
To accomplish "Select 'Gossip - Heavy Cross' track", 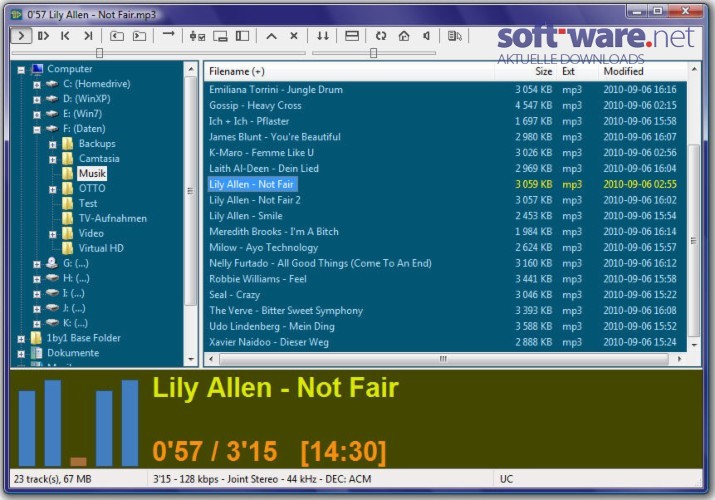I will pos(255,105).
